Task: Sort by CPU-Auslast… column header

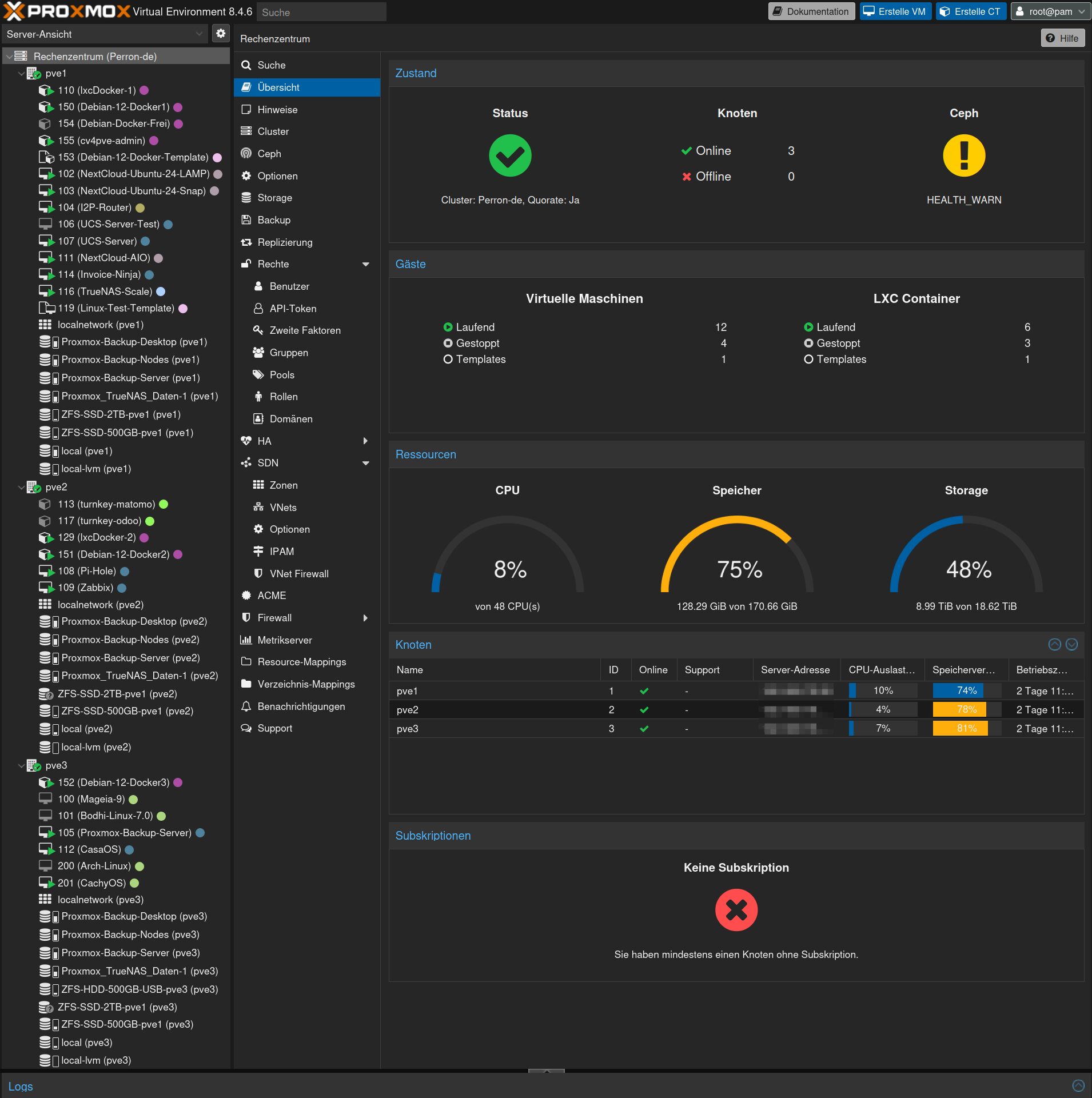Action: coord(882,670)
